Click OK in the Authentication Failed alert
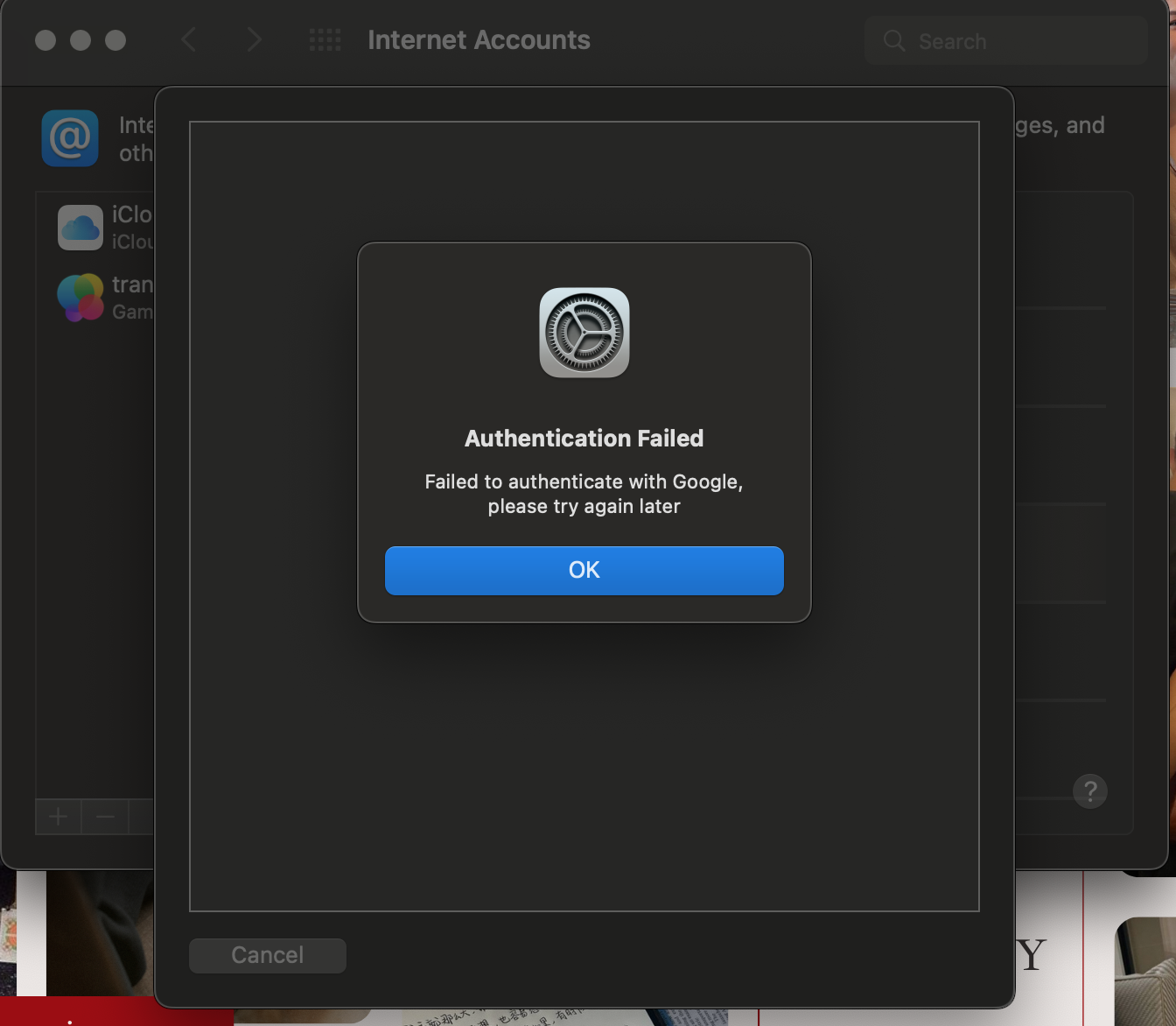The image size is (1176, 1026). (584, 570)
